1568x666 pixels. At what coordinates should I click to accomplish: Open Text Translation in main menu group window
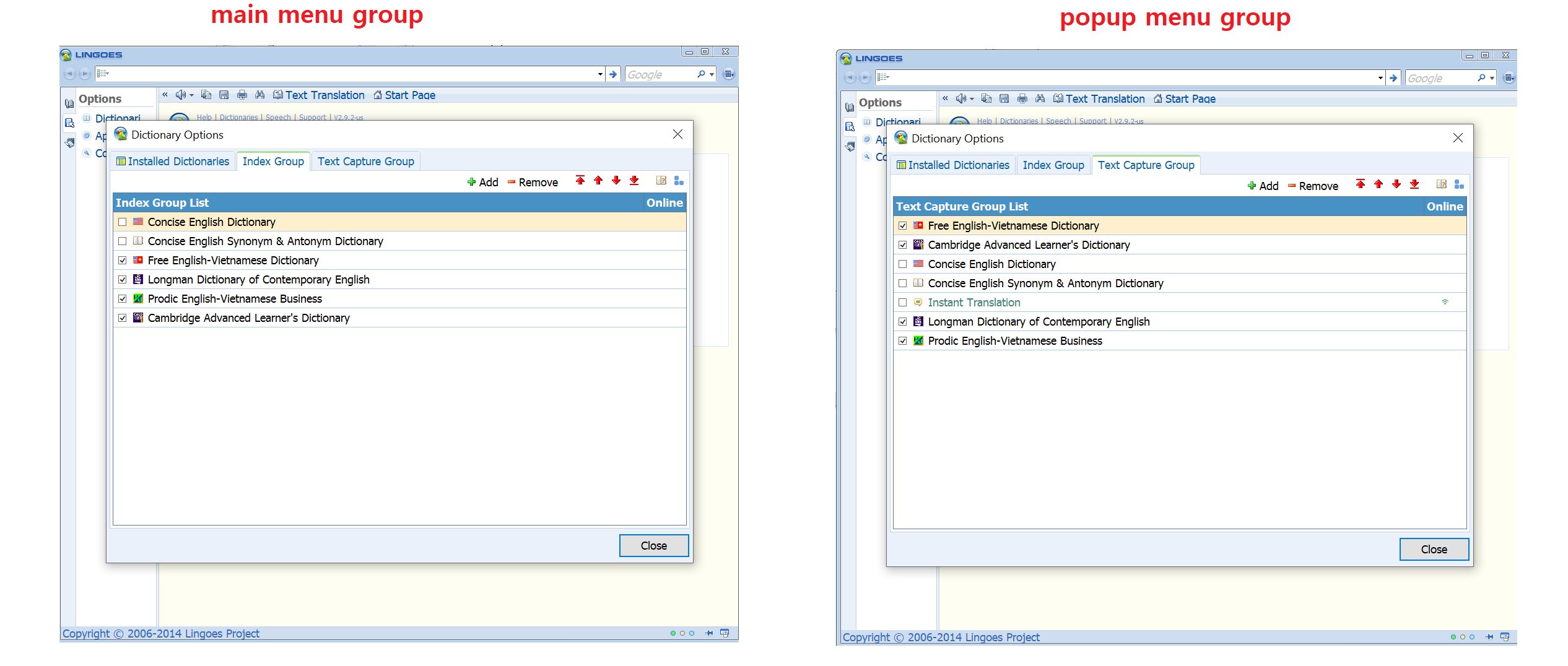pyautogui.click(x=319, y=95)
